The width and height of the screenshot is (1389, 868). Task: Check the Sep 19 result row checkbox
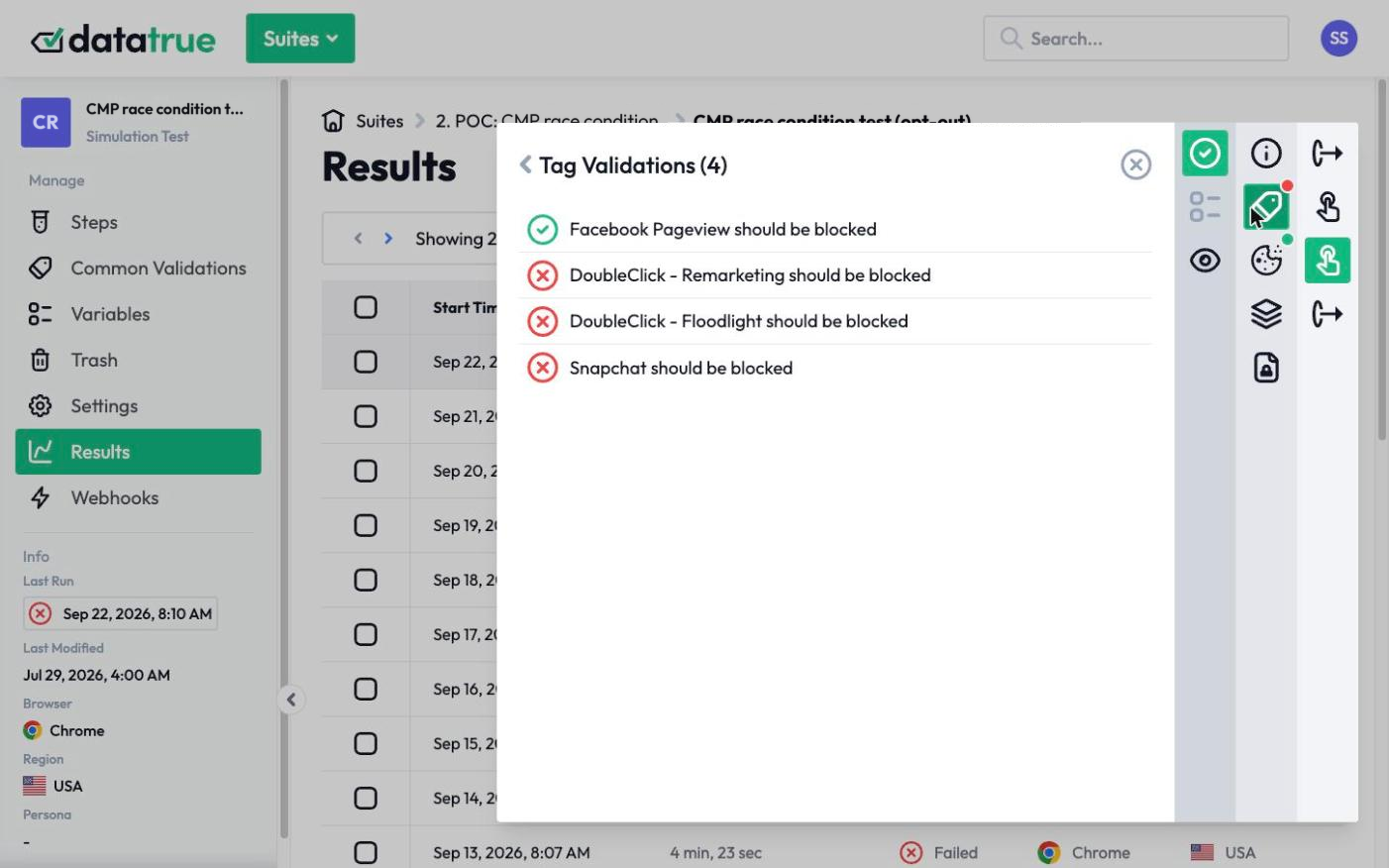coord(366,525)
